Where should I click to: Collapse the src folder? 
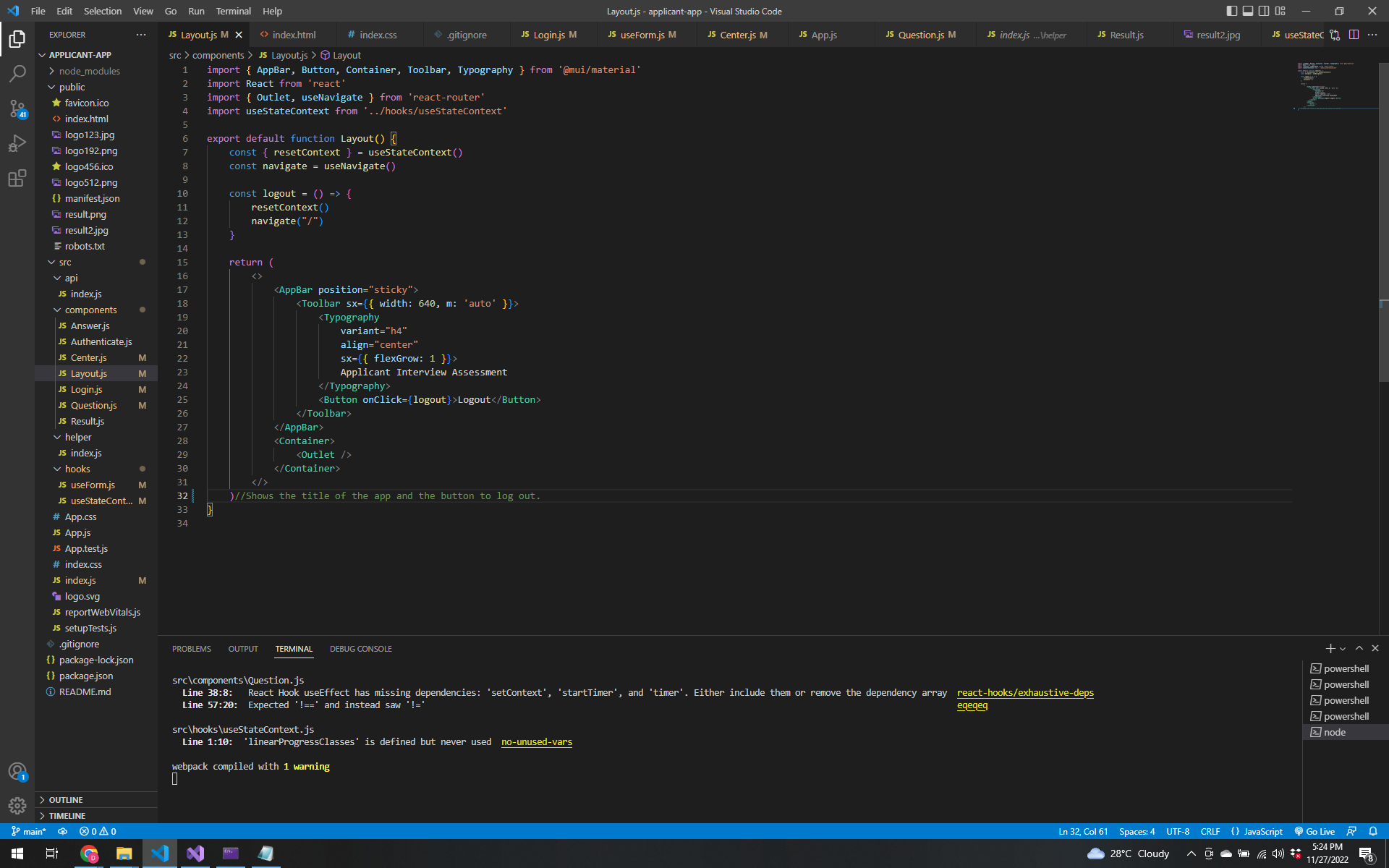tap(51, 262)
